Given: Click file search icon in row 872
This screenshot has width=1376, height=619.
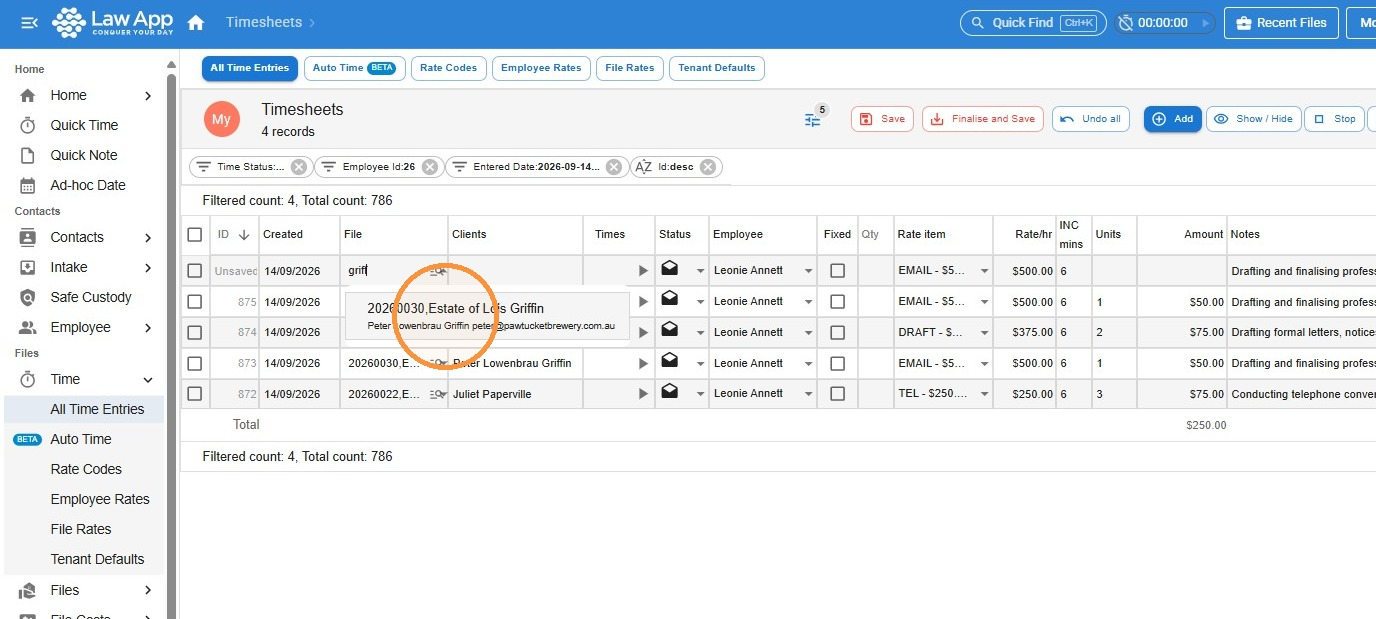Looking at the screenshot, I should tap(437, 394).
